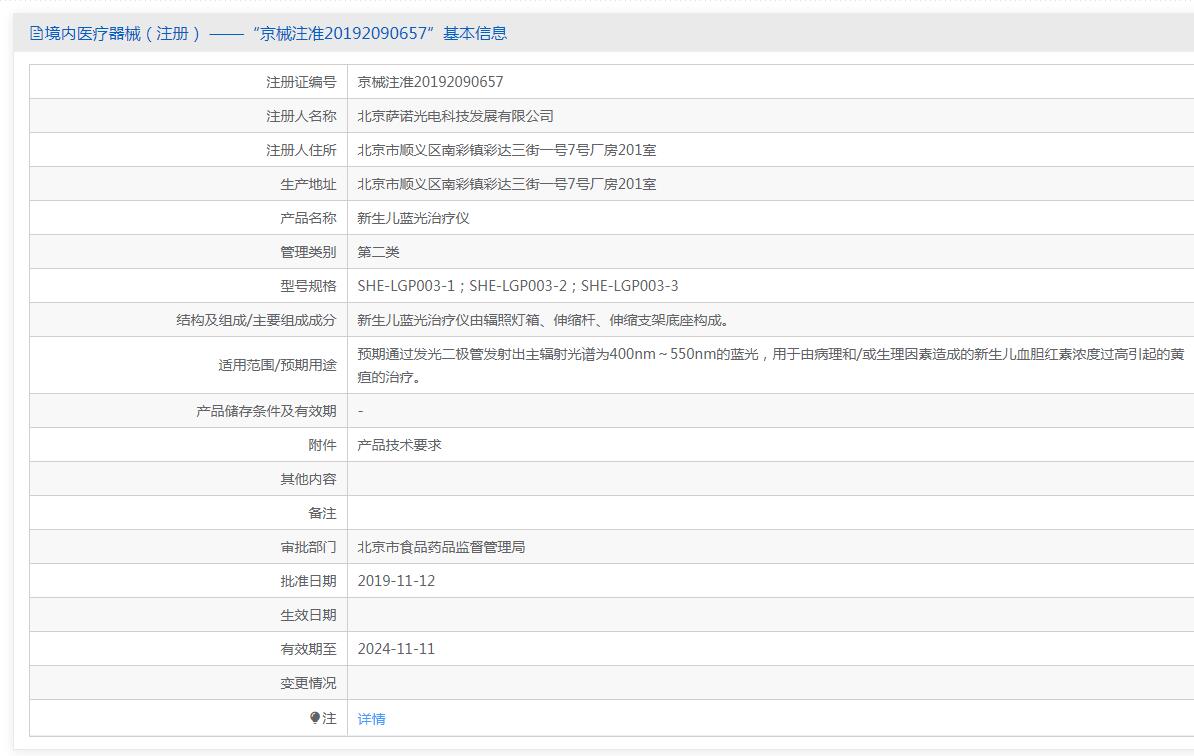Select address value in the 生产地址 row
The height and width of the screenshot is (756, 1194).
[506, 183]
